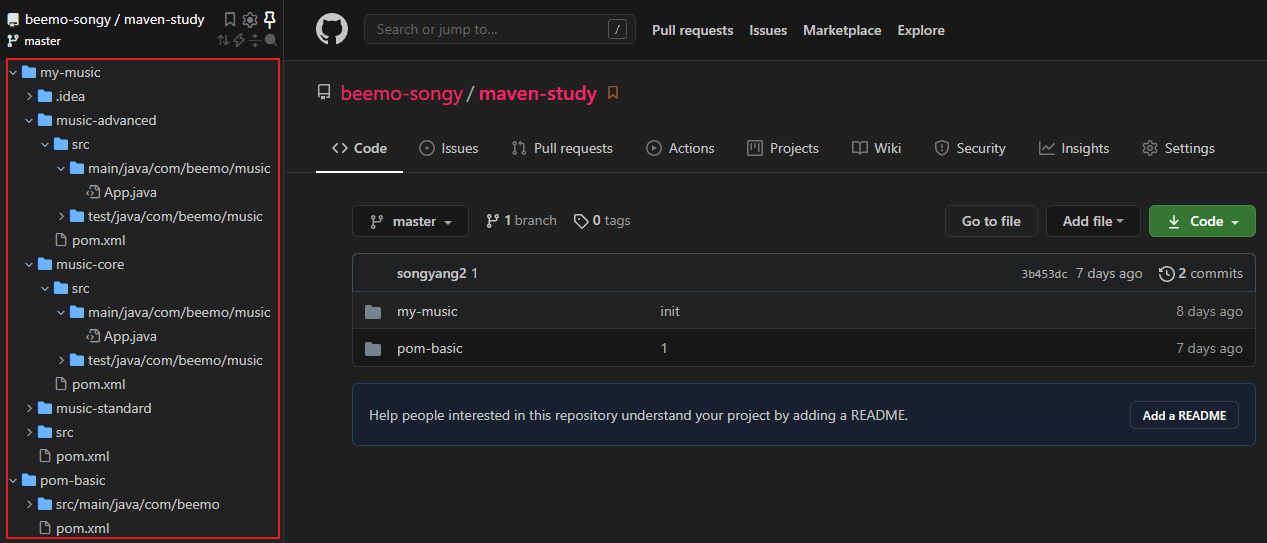This screenshot has height=543, width=1267.
Task: Switch to the Code tab
Action: pos(359,148)
